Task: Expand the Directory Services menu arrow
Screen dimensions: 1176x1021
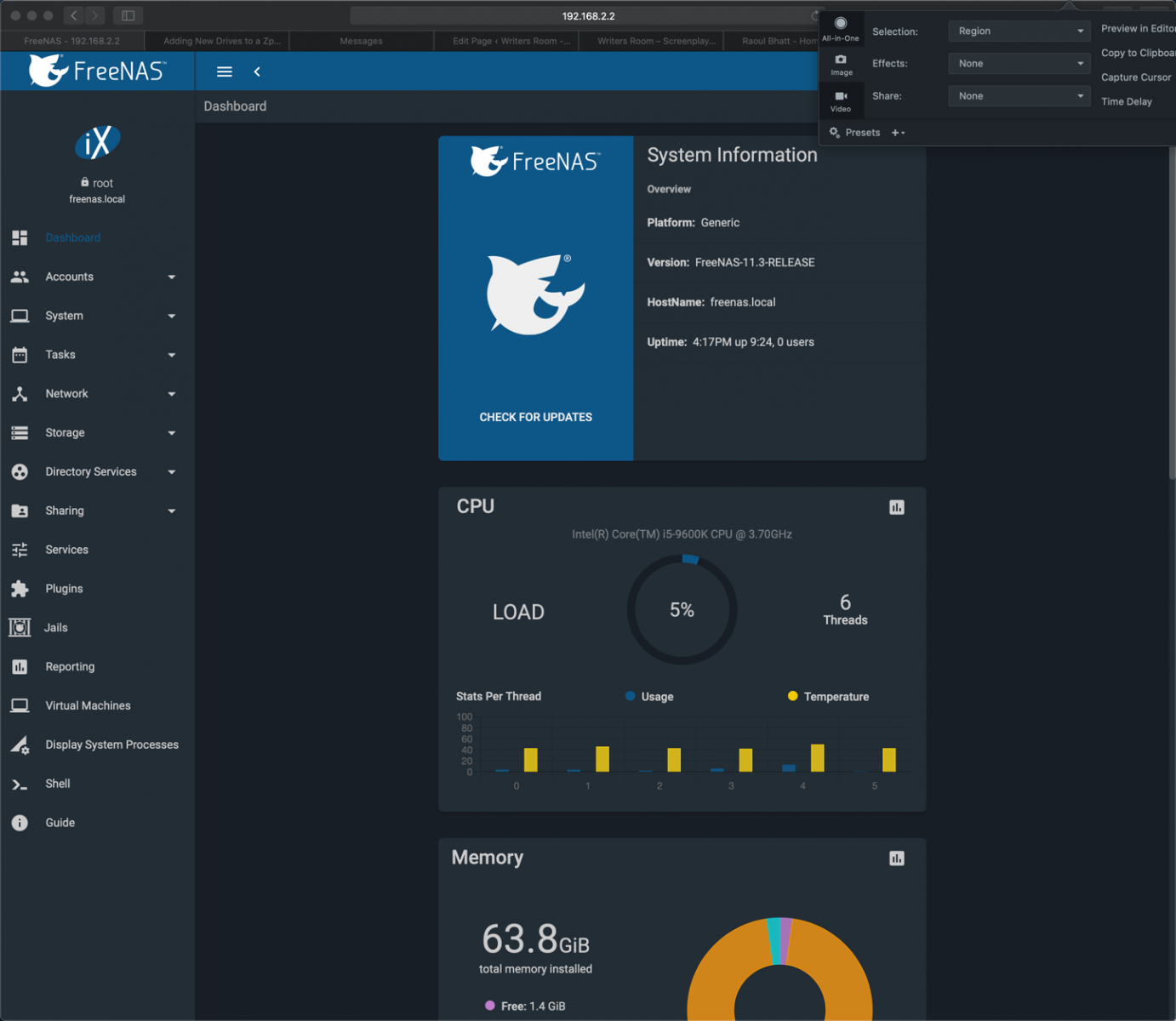Action: (172, 472)
